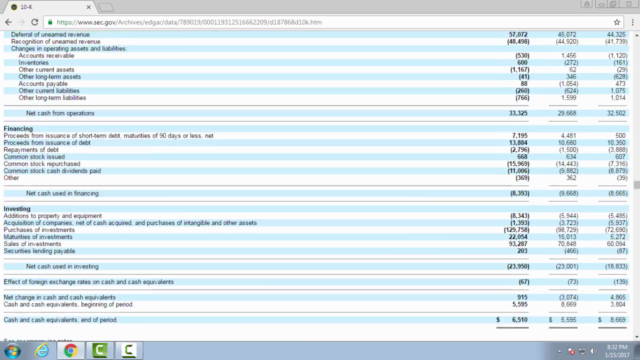Close the 10-K tab

pos(89,7)
